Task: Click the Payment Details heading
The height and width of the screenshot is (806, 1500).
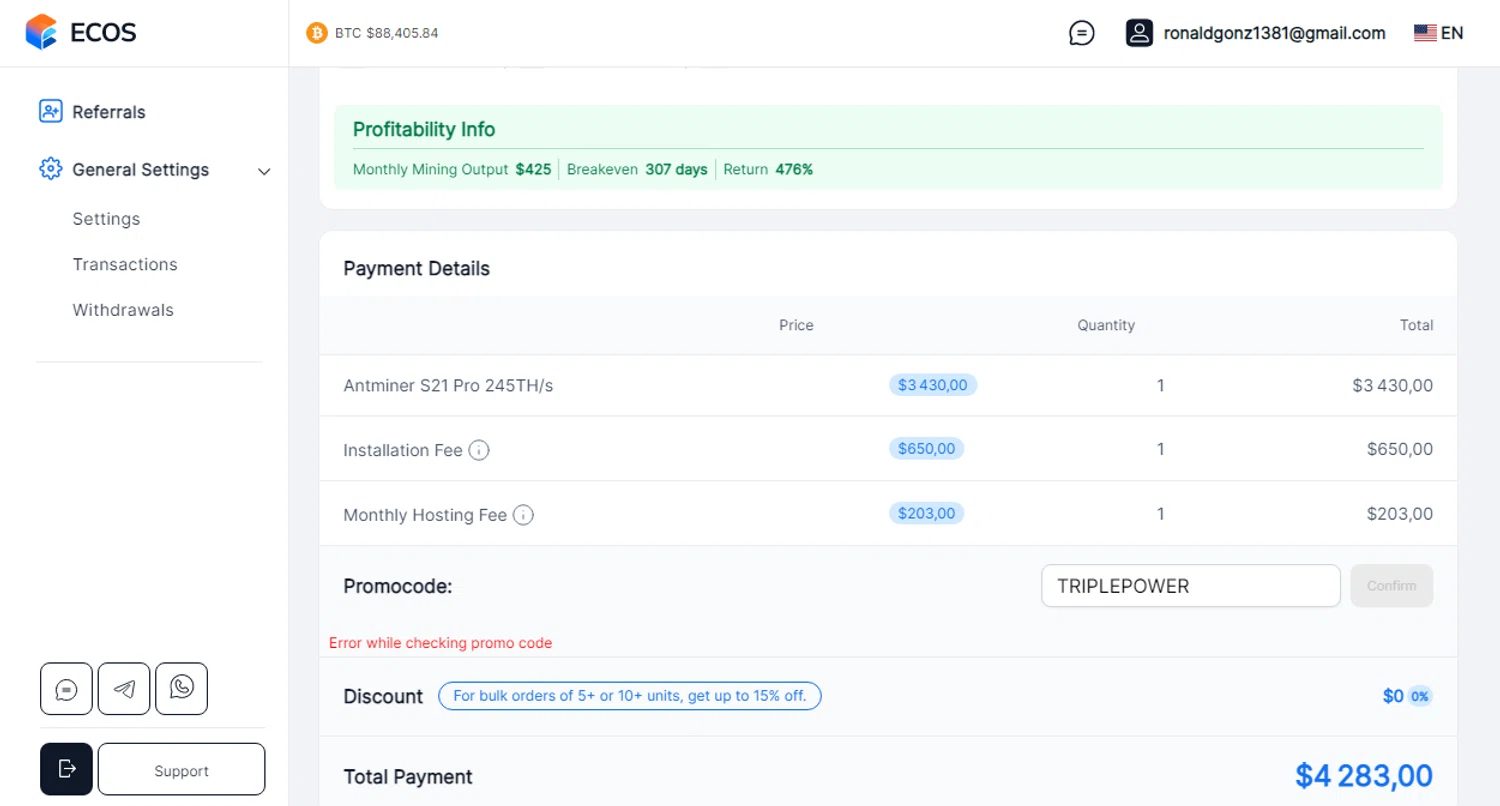Action: tap(416, 268)
